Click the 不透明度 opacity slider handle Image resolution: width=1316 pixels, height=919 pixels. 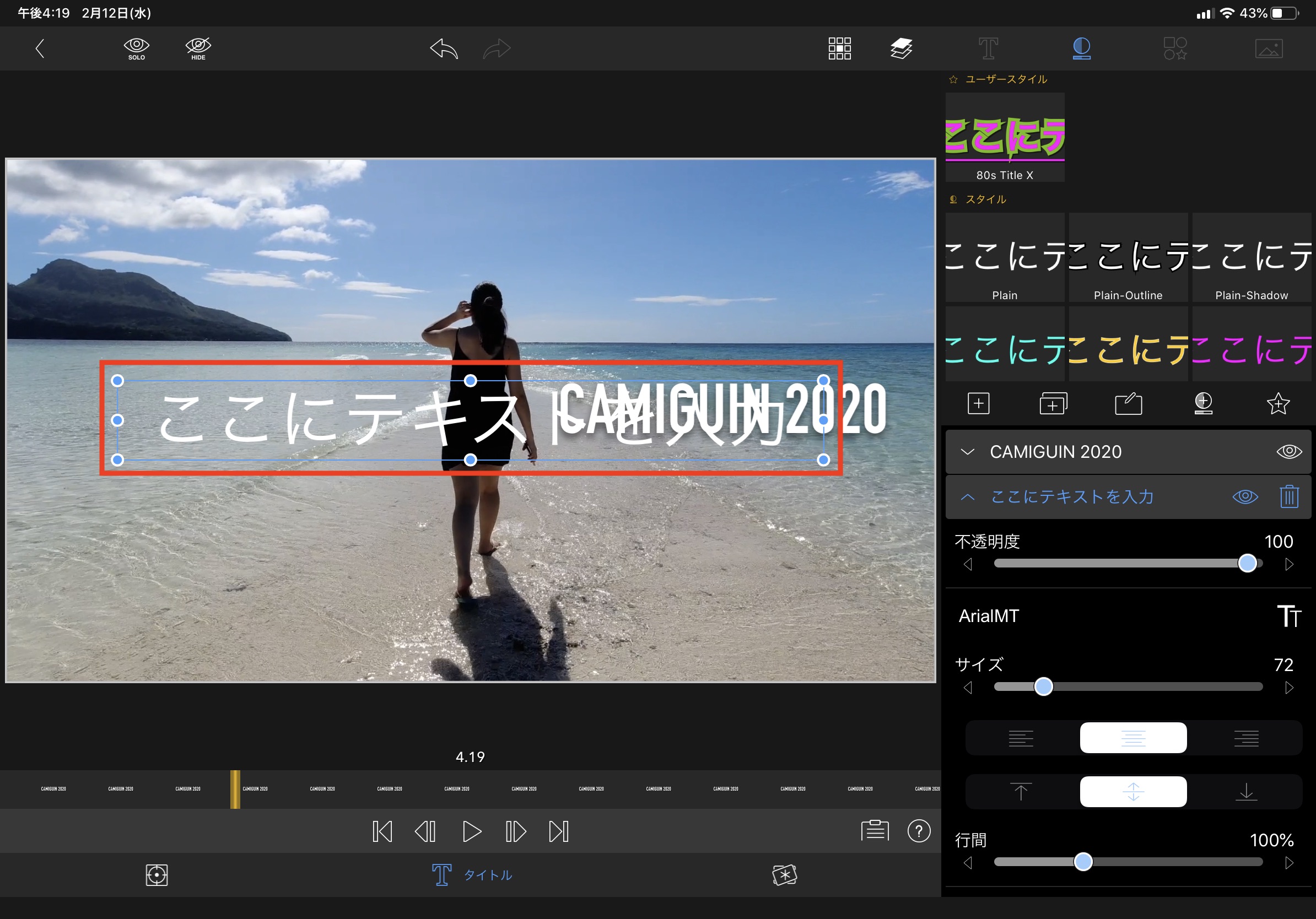[x=1247, y=564]
